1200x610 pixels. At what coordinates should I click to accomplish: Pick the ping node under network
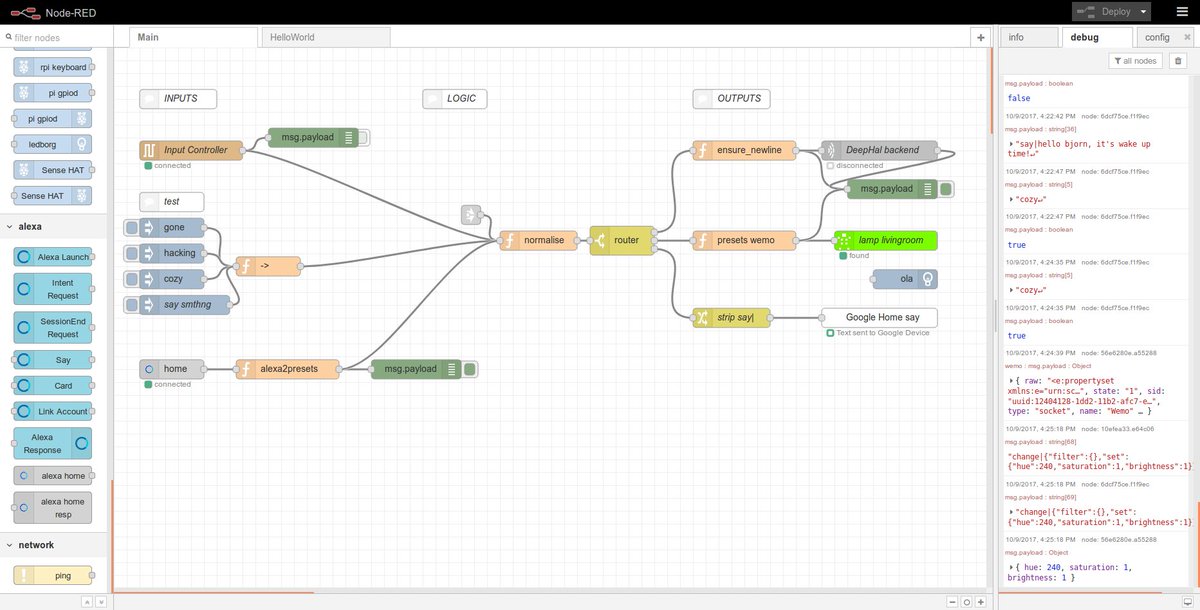(53, 575)
